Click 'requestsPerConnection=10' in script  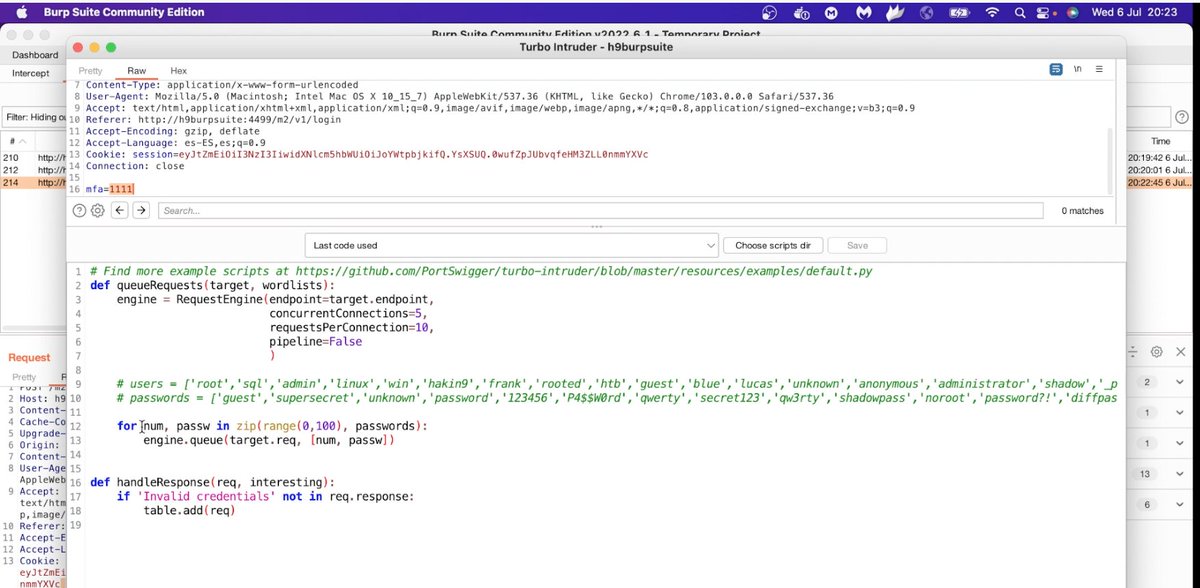coord(352,327)
